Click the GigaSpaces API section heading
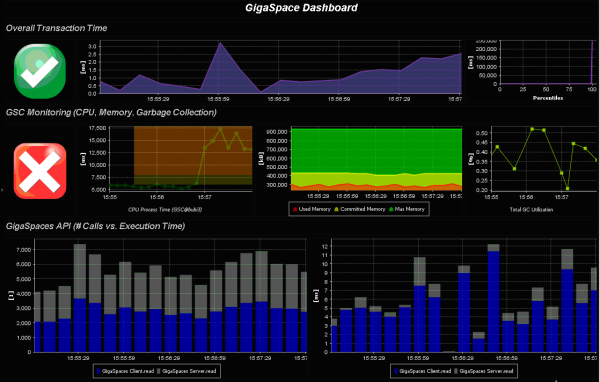The width and height of the screenshot is (600, 382). click(95, 226)
